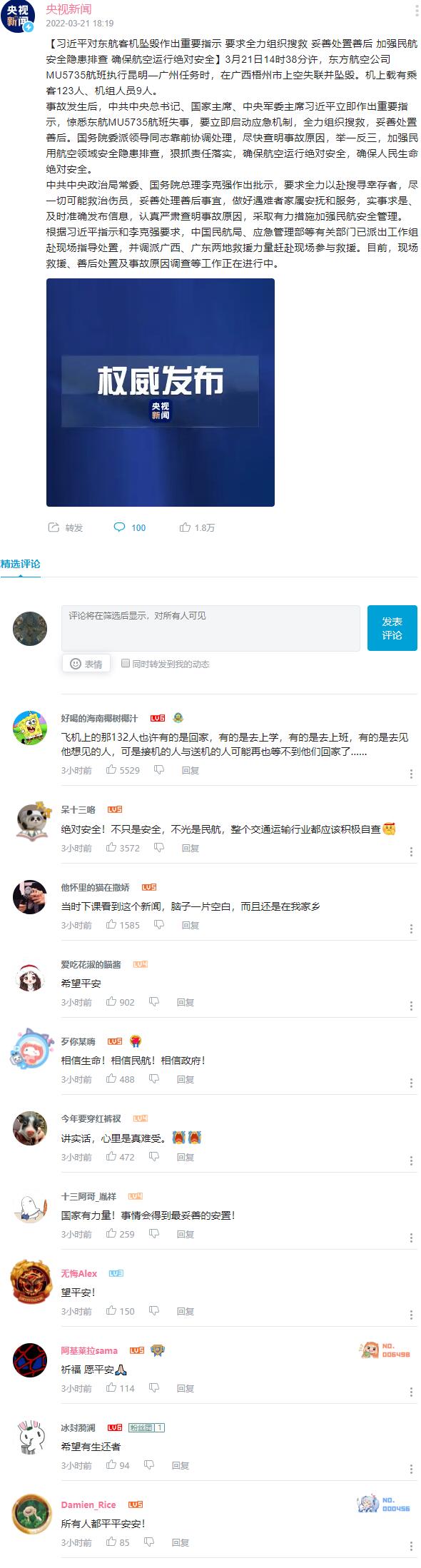Like 无悔Alex's comment with 150 likes
Viewport: 421px width, 1568px height.
tap(111, 1310)
